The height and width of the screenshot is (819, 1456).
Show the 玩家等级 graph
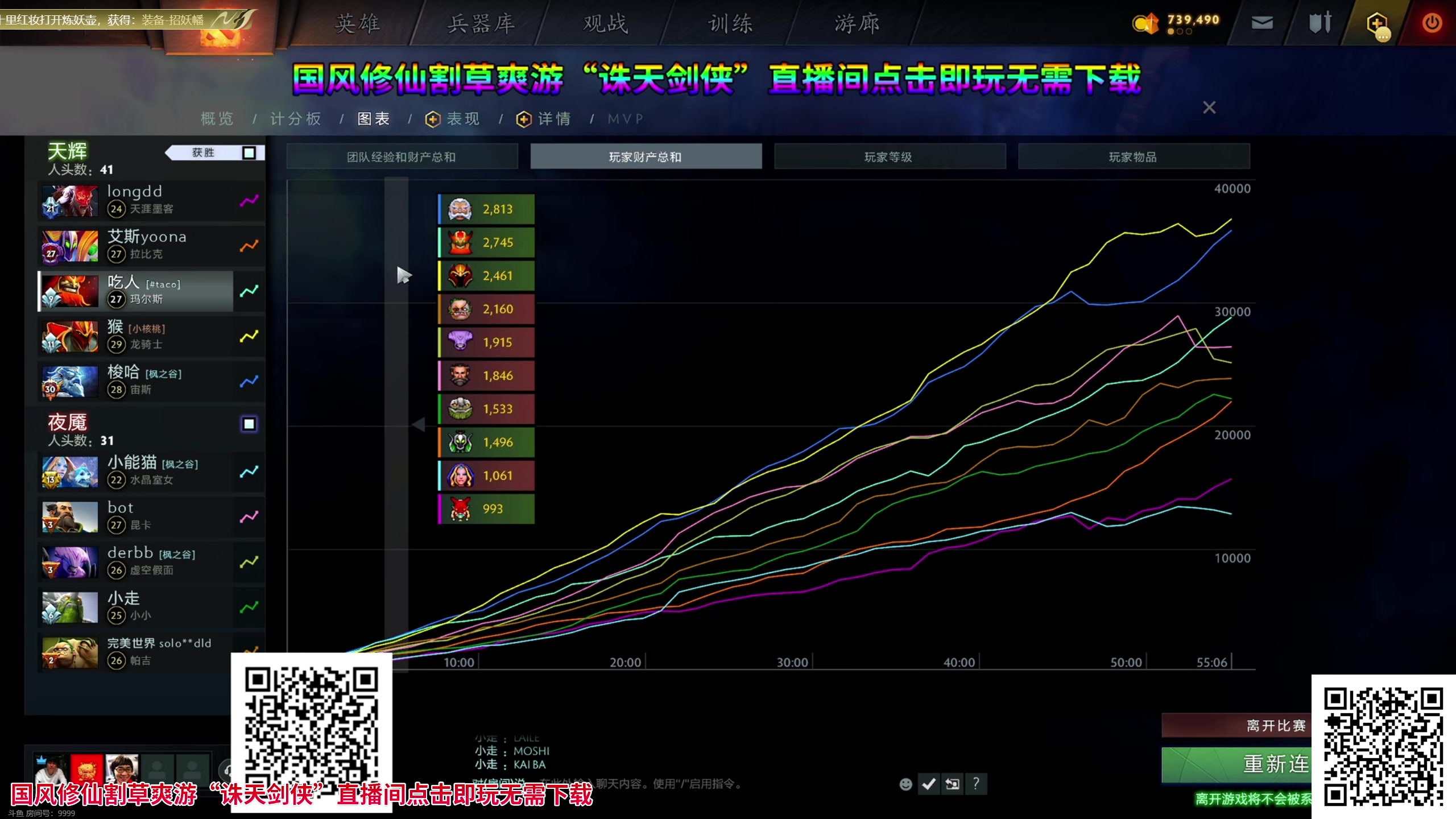(x=890, y=156)
